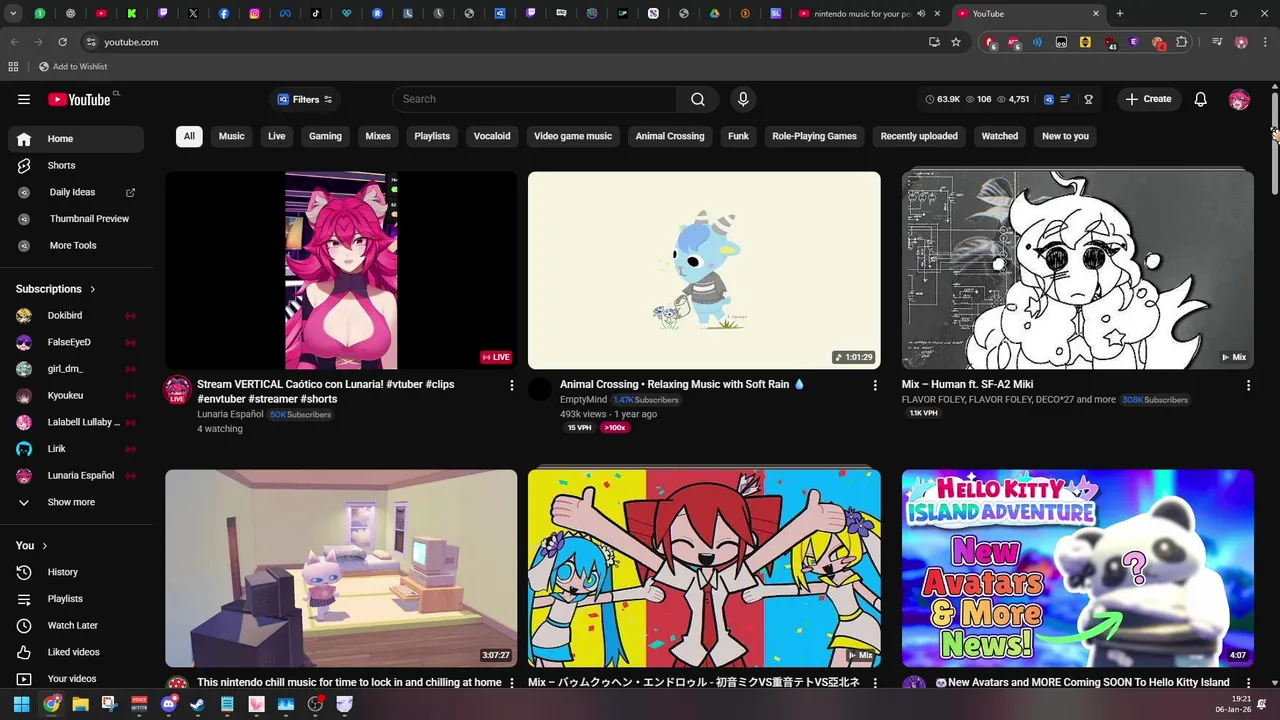Select the Video game music chip

point(573,136)
